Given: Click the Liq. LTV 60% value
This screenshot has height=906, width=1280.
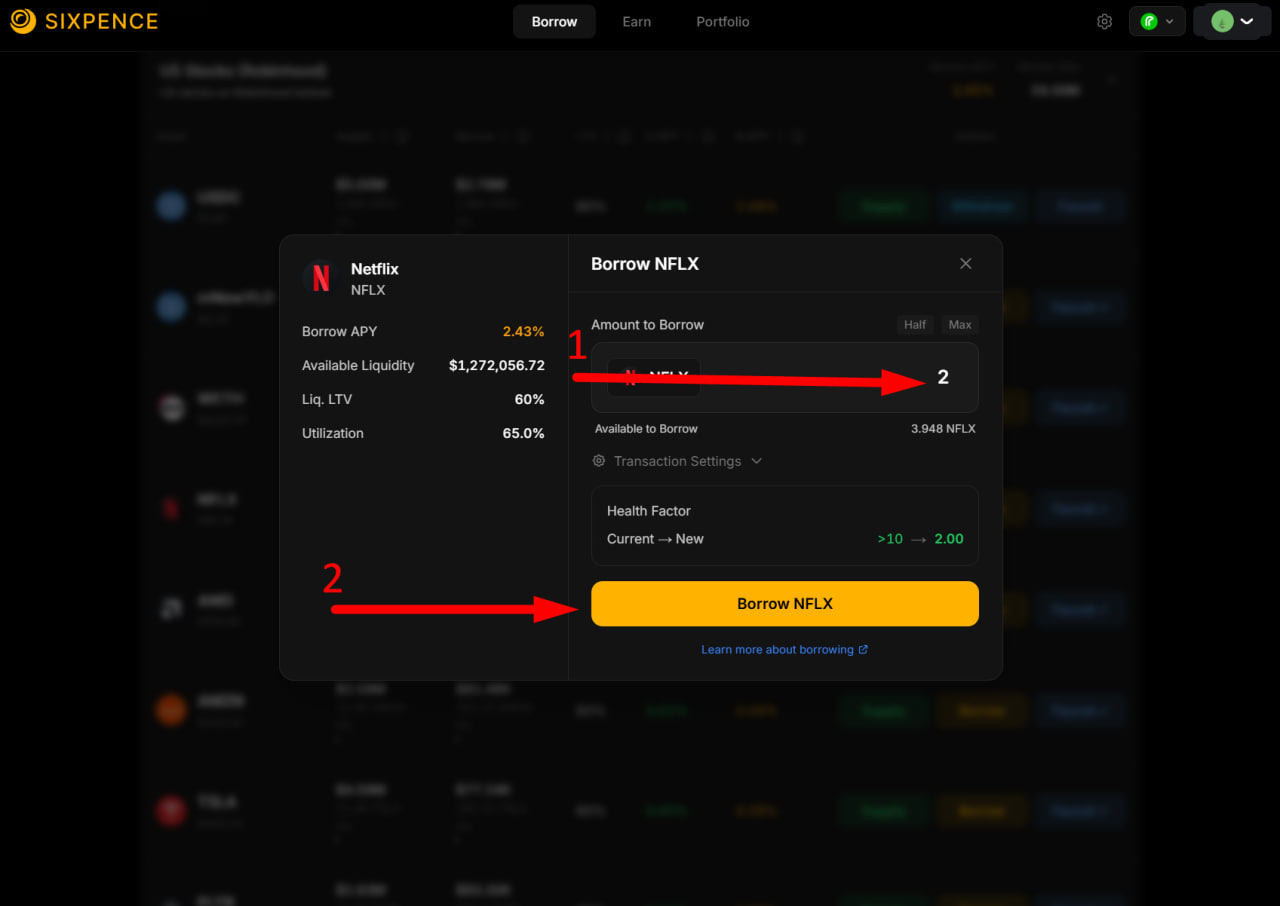Looking at the screenshot, I should (x=529, y=399).
